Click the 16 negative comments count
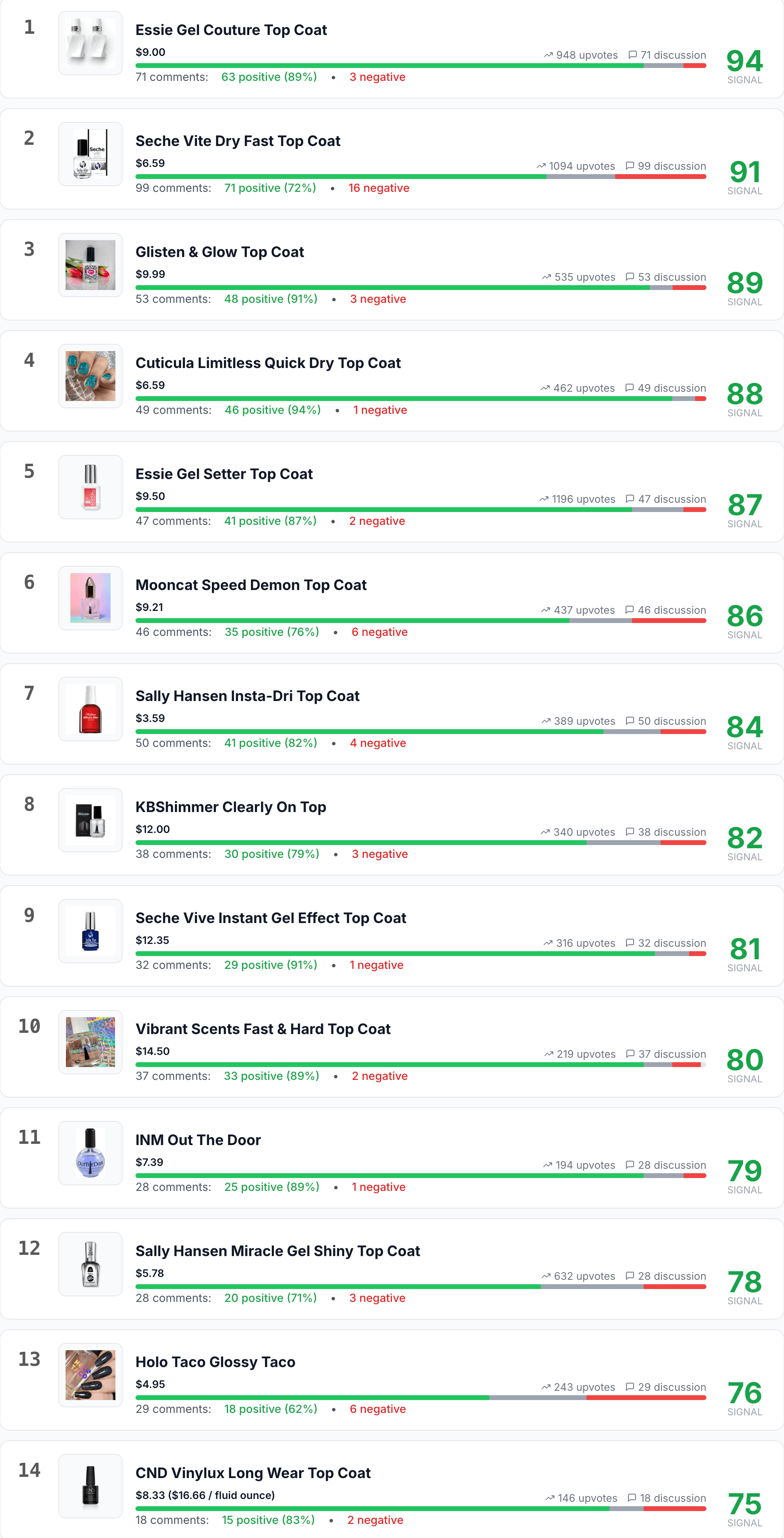This screenshot has width=784, height=1538. [x=378, y=188]
